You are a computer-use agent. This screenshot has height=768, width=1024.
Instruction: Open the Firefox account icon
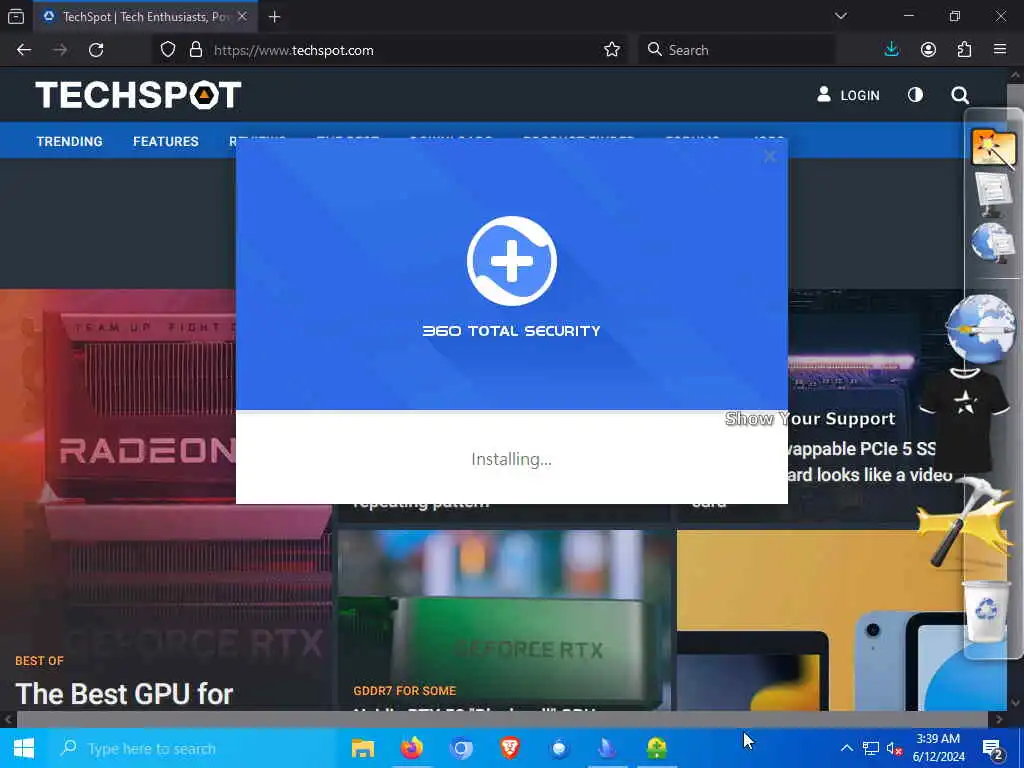928,50
